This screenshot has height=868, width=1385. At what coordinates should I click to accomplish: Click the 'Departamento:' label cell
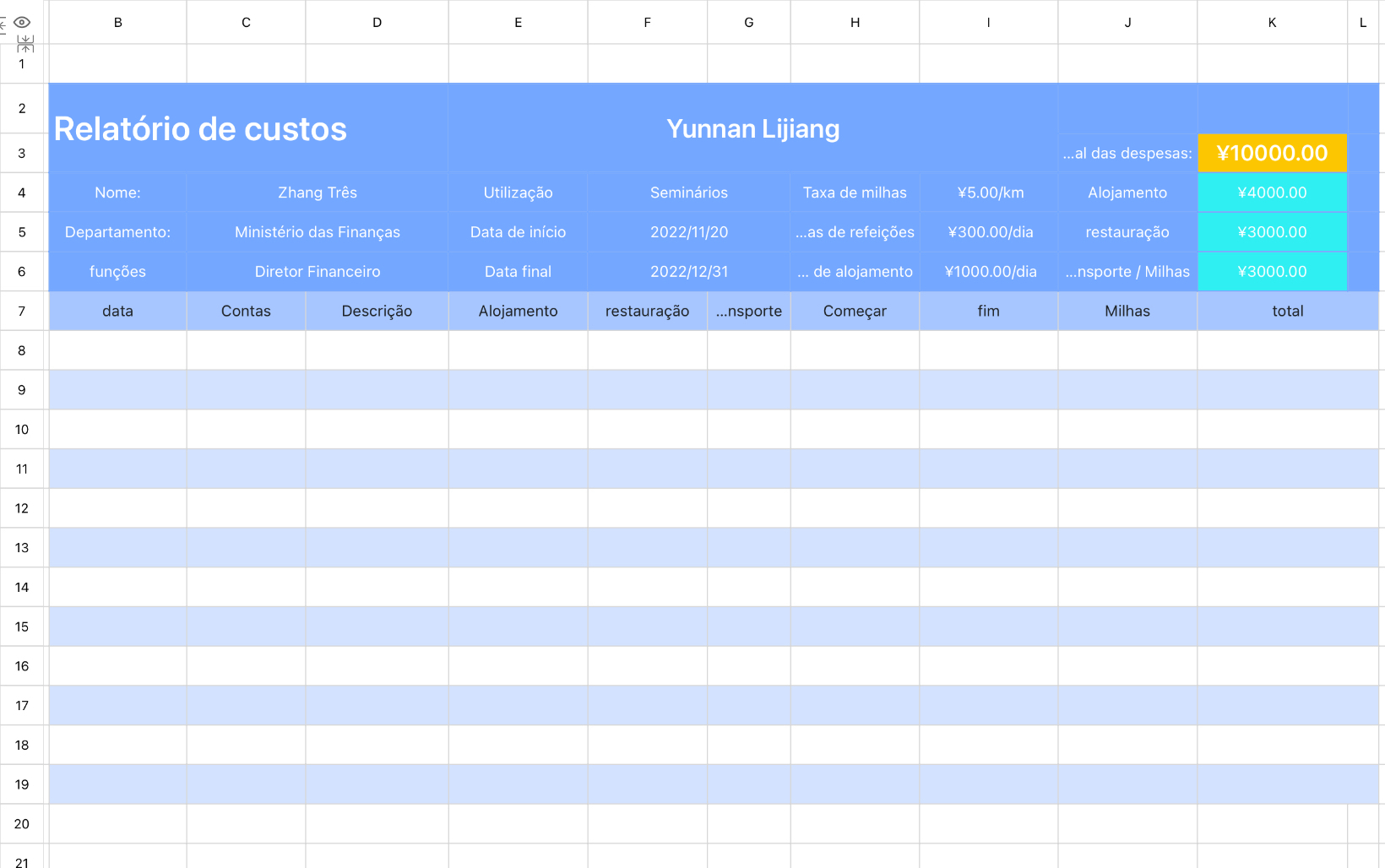(x=118, y=232)
